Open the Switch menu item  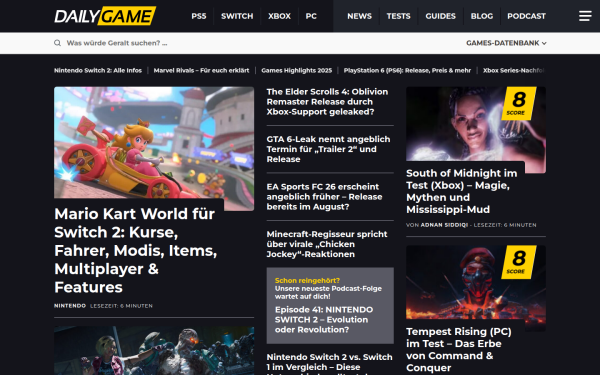click(237, 16)
